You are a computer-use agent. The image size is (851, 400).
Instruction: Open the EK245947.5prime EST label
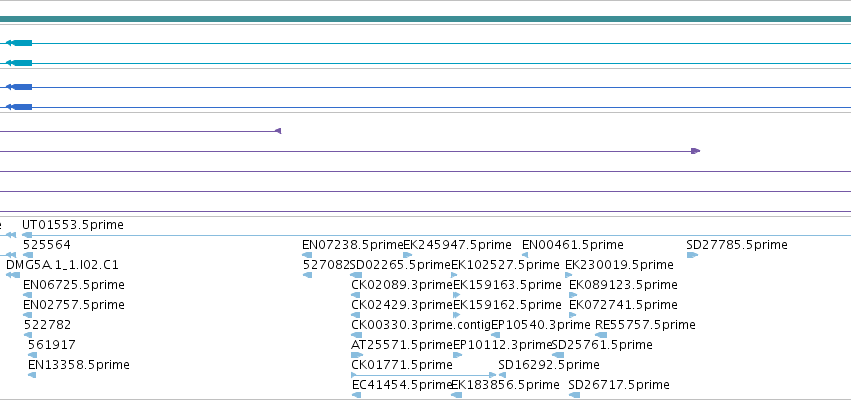coord(458,245)
